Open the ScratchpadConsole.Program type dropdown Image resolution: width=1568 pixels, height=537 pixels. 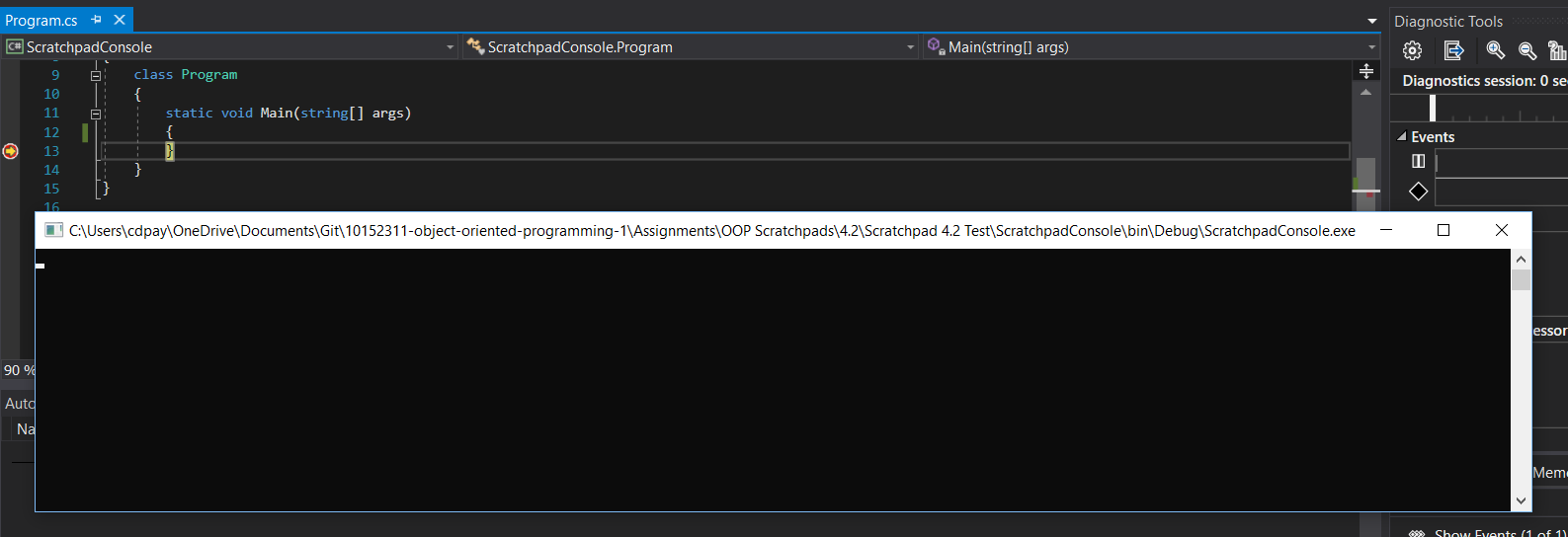pos(910,47)
